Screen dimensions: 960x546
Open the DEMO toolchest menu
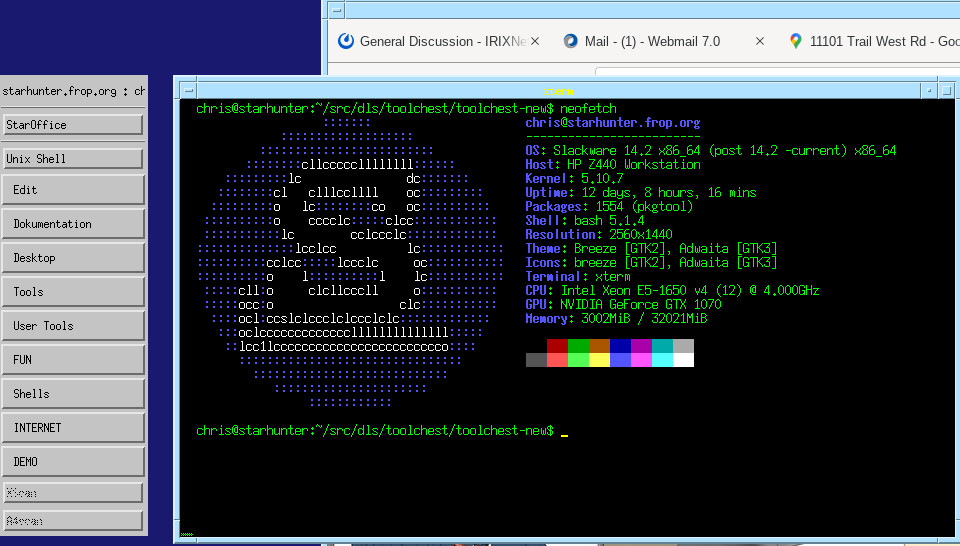73,462
